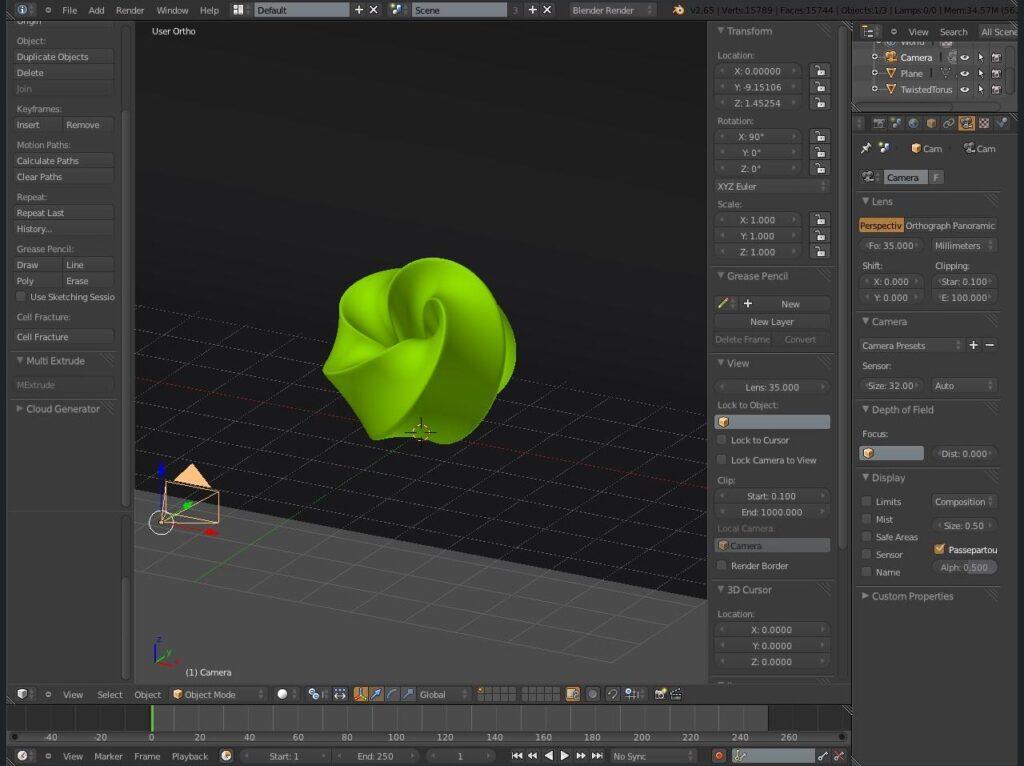Viewport: 1024px width, 766px height.
Task: Click the rotate manipulator arc icon
Action: [392, 694]
